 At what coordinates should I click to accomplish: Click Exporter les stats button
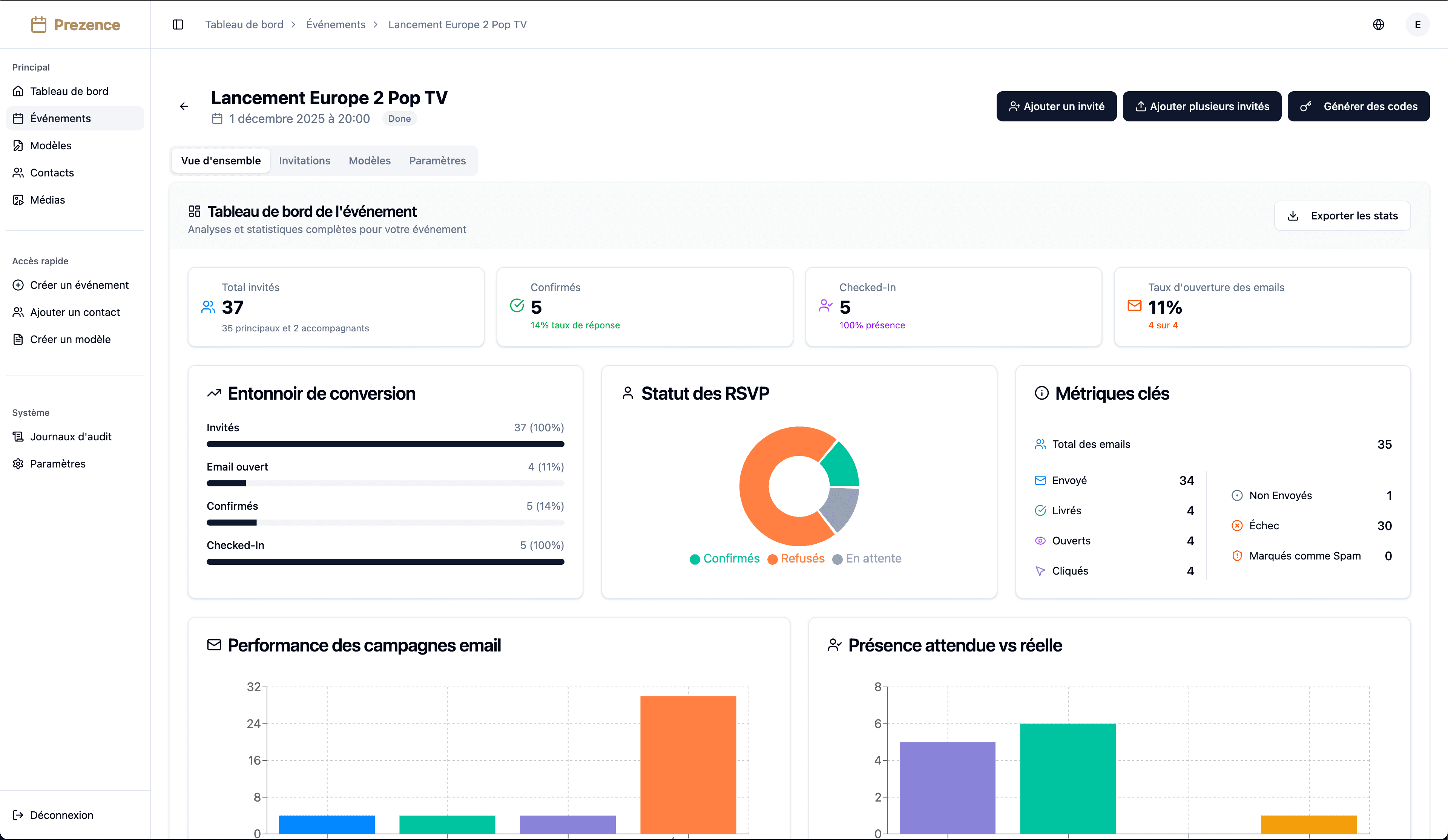[x=1342, y=215]
